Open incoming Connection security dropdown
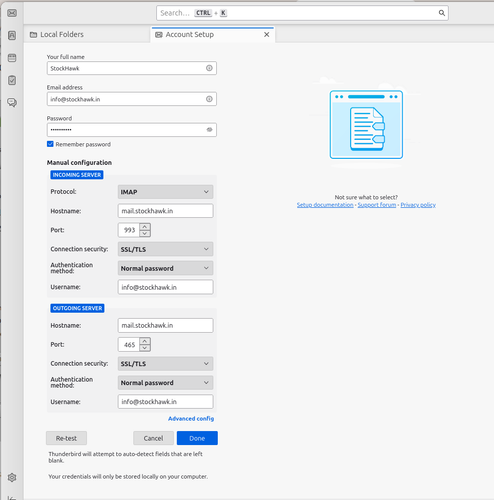The width and height of the screenshot is (494, 500). point(165,249)
